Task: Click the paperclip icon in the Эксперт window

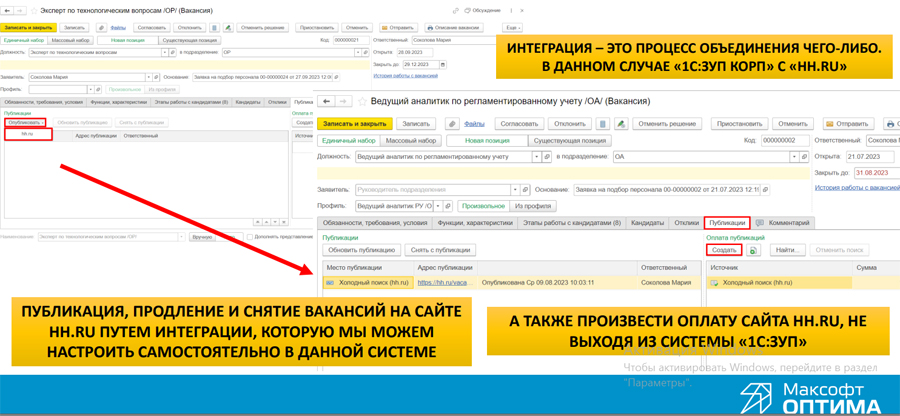Action: point(101,27)
